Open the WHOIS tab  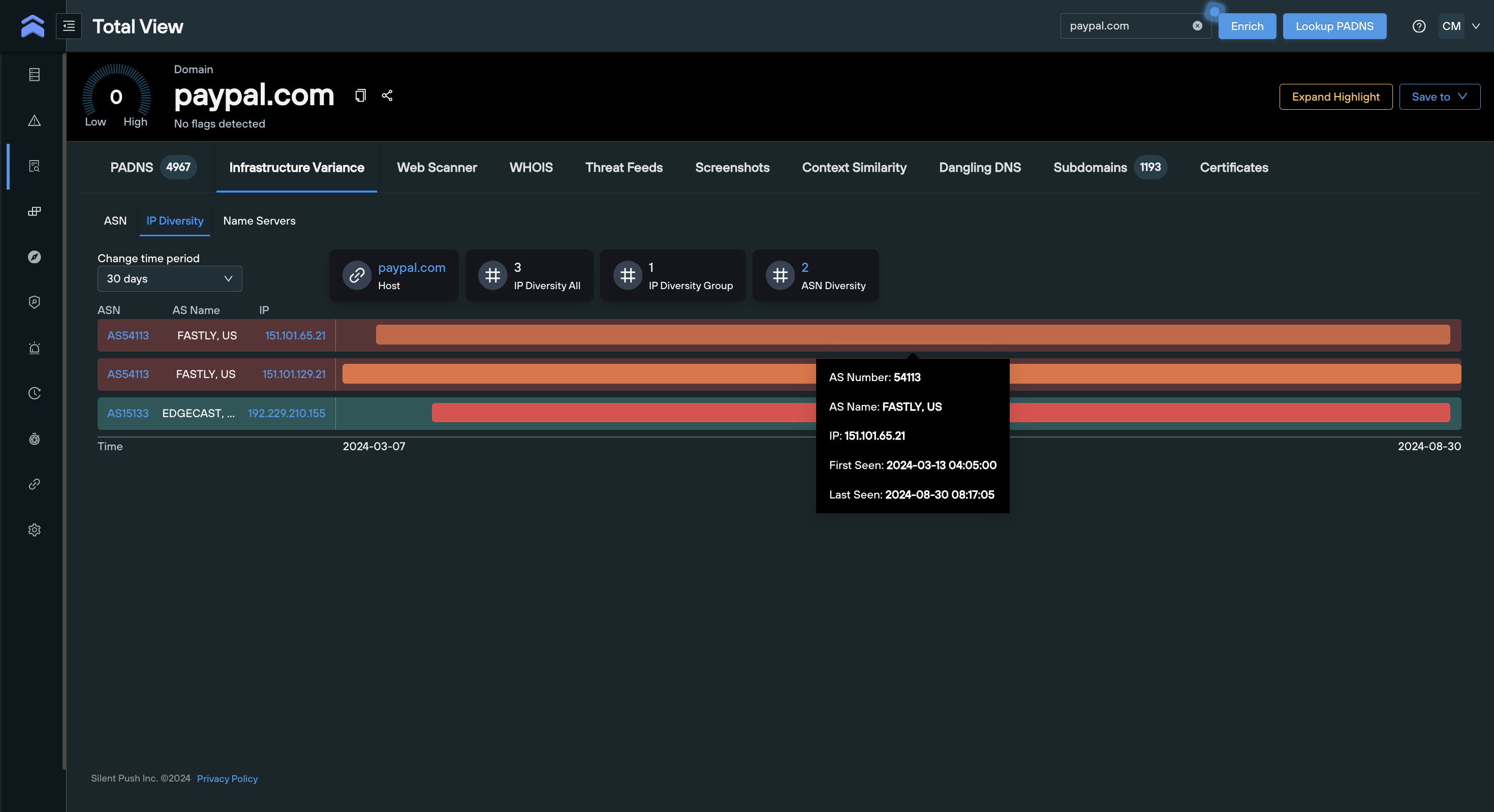(531, 168)
